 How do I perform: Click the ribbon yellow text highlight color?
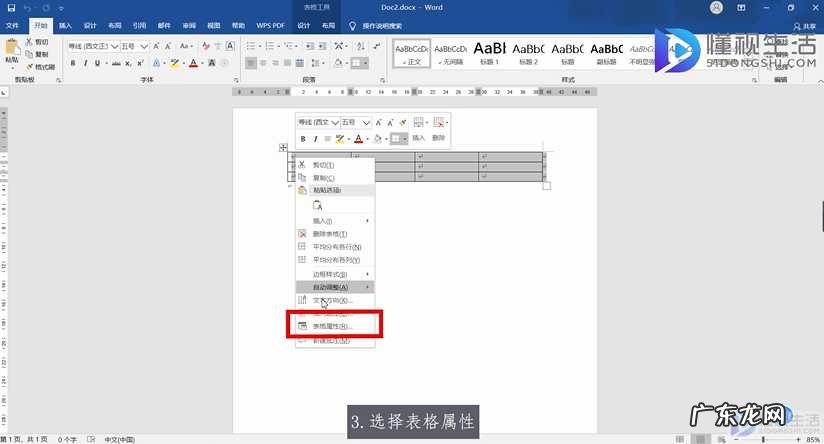[174, 63]
